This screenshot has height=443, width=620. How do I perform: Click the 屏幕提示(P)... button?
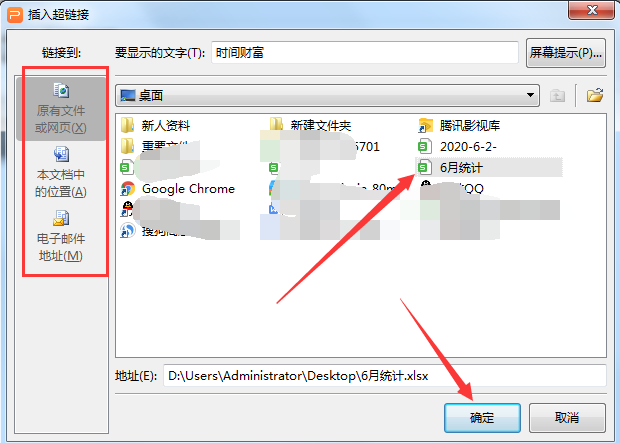566,53
